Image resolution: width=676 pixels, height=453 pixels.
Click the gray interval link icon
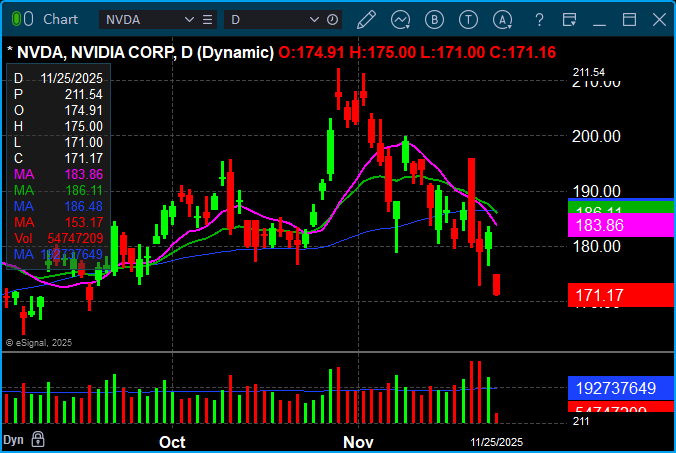click(28, 19)
